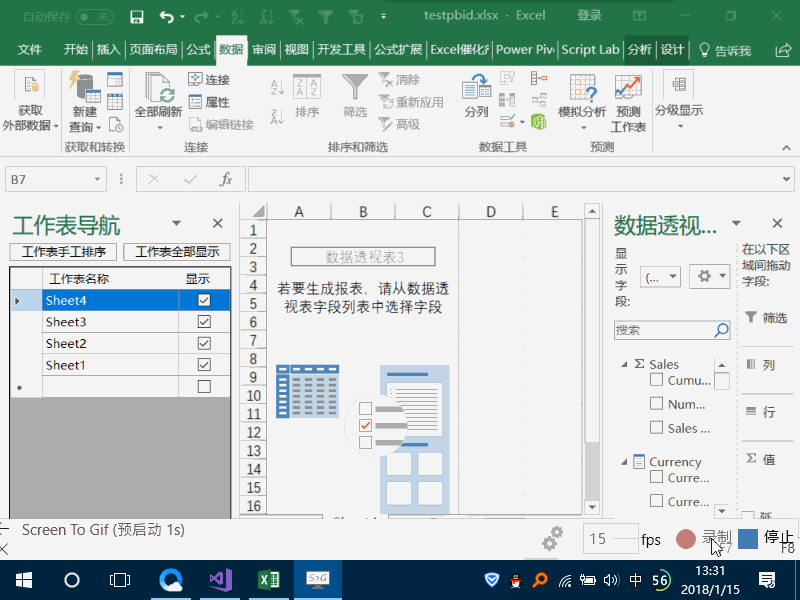Click the Refresh All icon
800x600 pixels.
(x=159, y=88)
